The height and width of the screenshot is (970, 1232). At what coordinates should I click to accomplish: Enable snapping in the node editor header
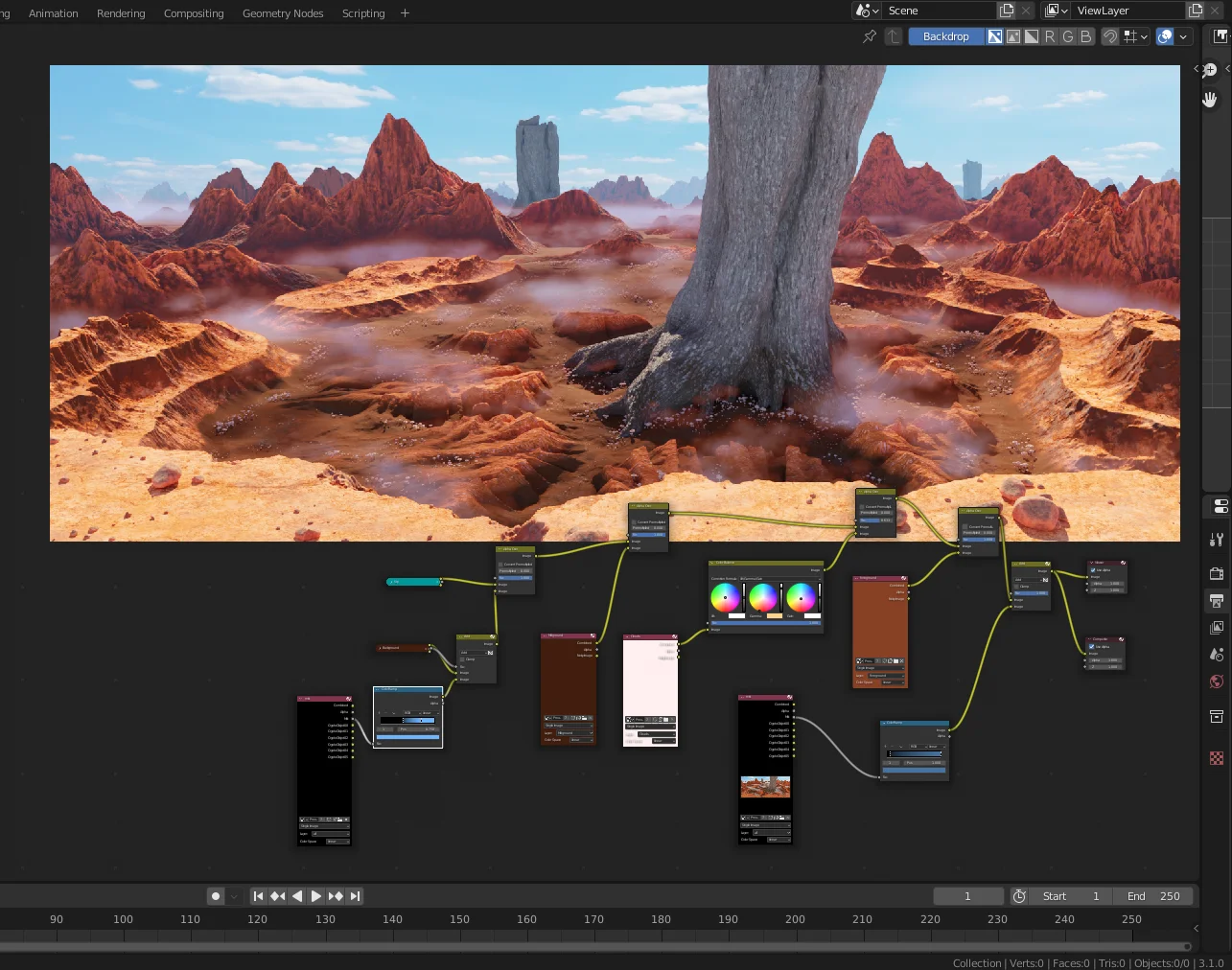pos(1110,36)
